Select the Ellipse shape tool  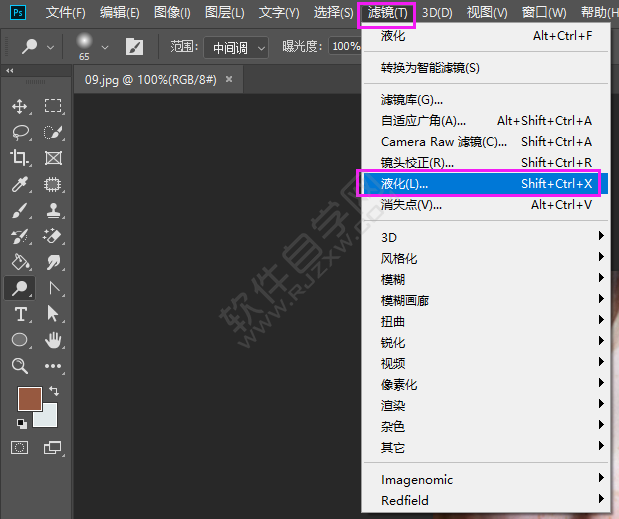(19, 340)
